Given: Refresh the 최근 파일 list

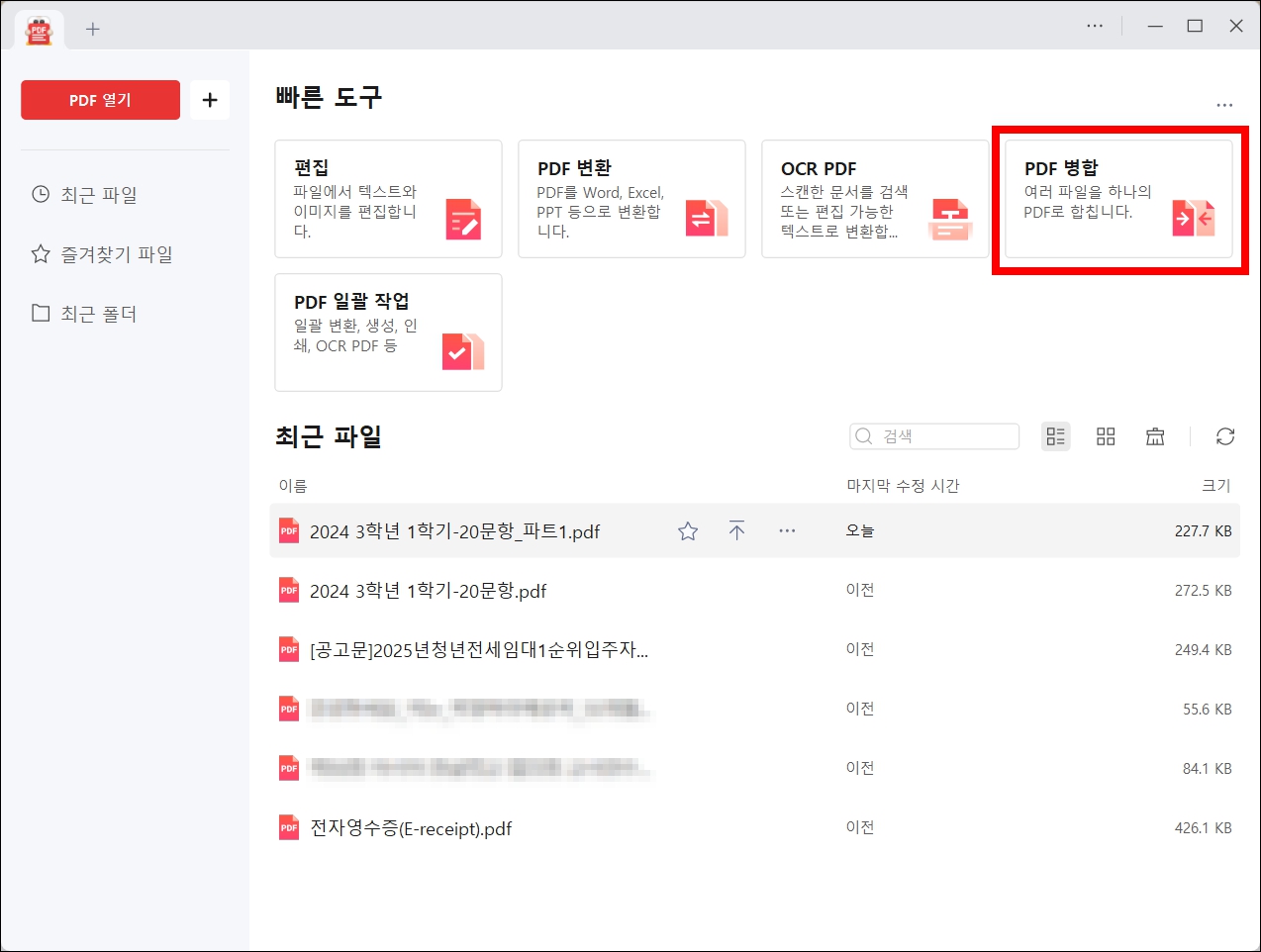Looking at the screenshot, I should click(1225, 435).
